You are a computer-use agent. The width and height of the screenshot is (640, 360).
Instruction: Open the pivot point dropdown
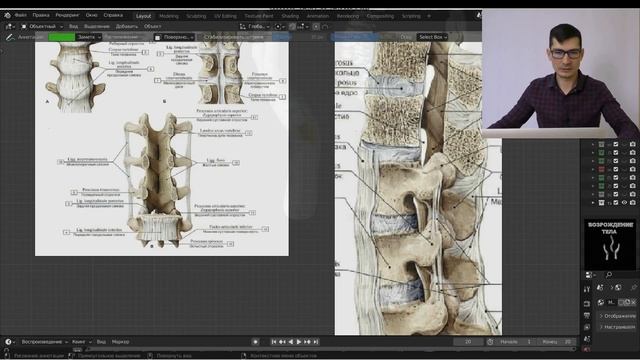click(279, 26)
